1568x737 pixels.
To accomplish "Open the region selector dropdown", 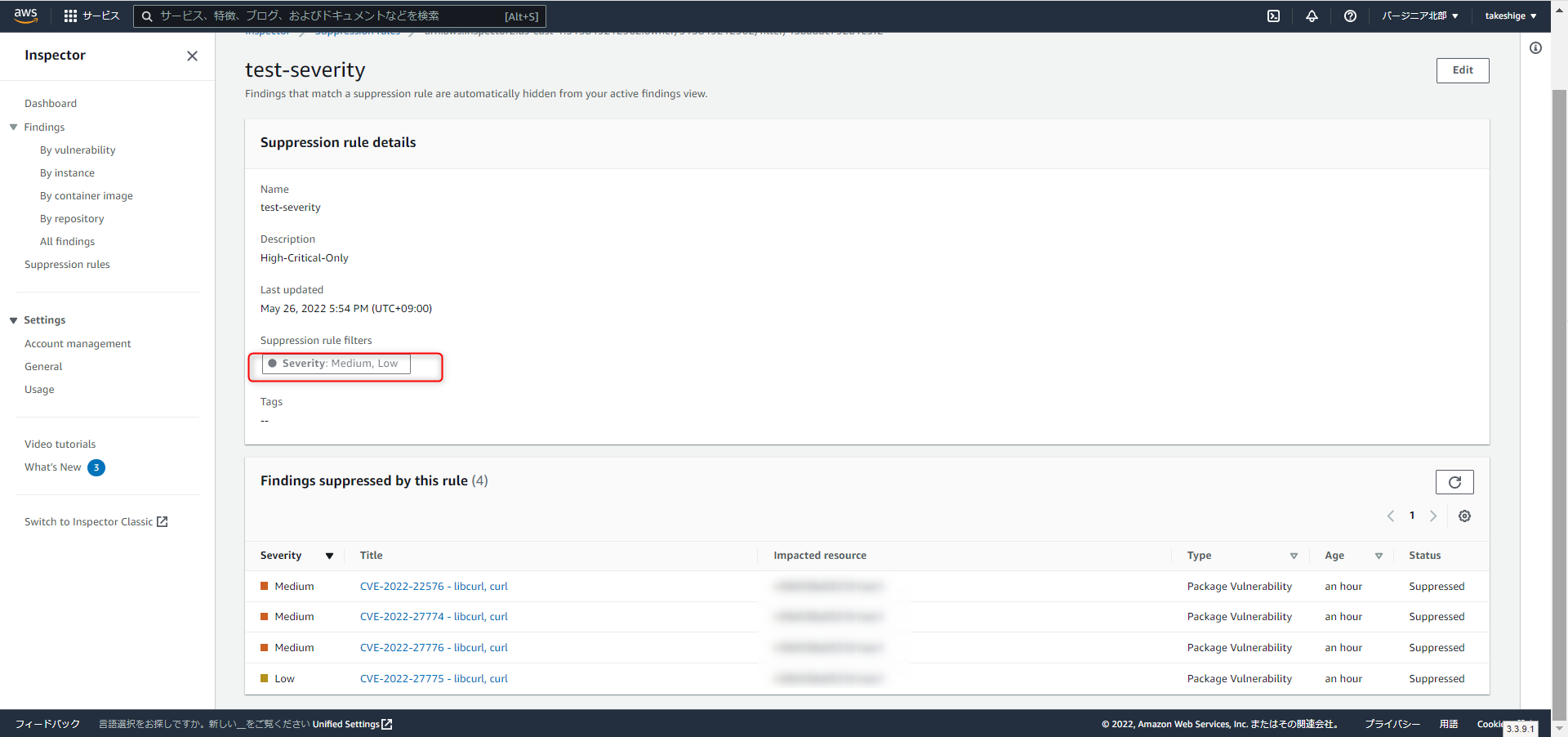I will pyautogui.click(x=1419, y=16).
